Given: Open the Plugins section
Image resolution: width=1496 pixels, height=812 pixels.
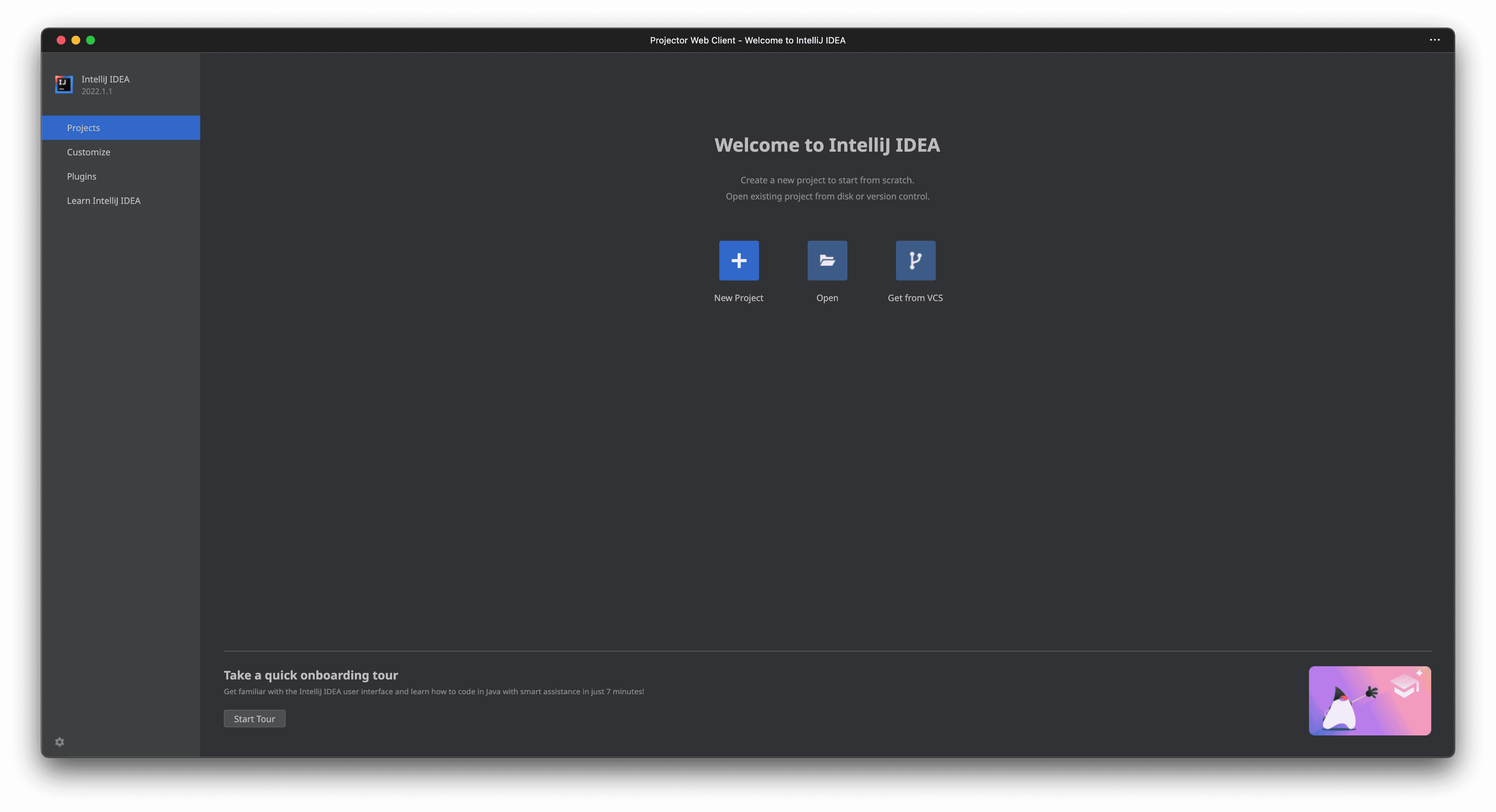Looking at the screenshot, I should (81, 176).
